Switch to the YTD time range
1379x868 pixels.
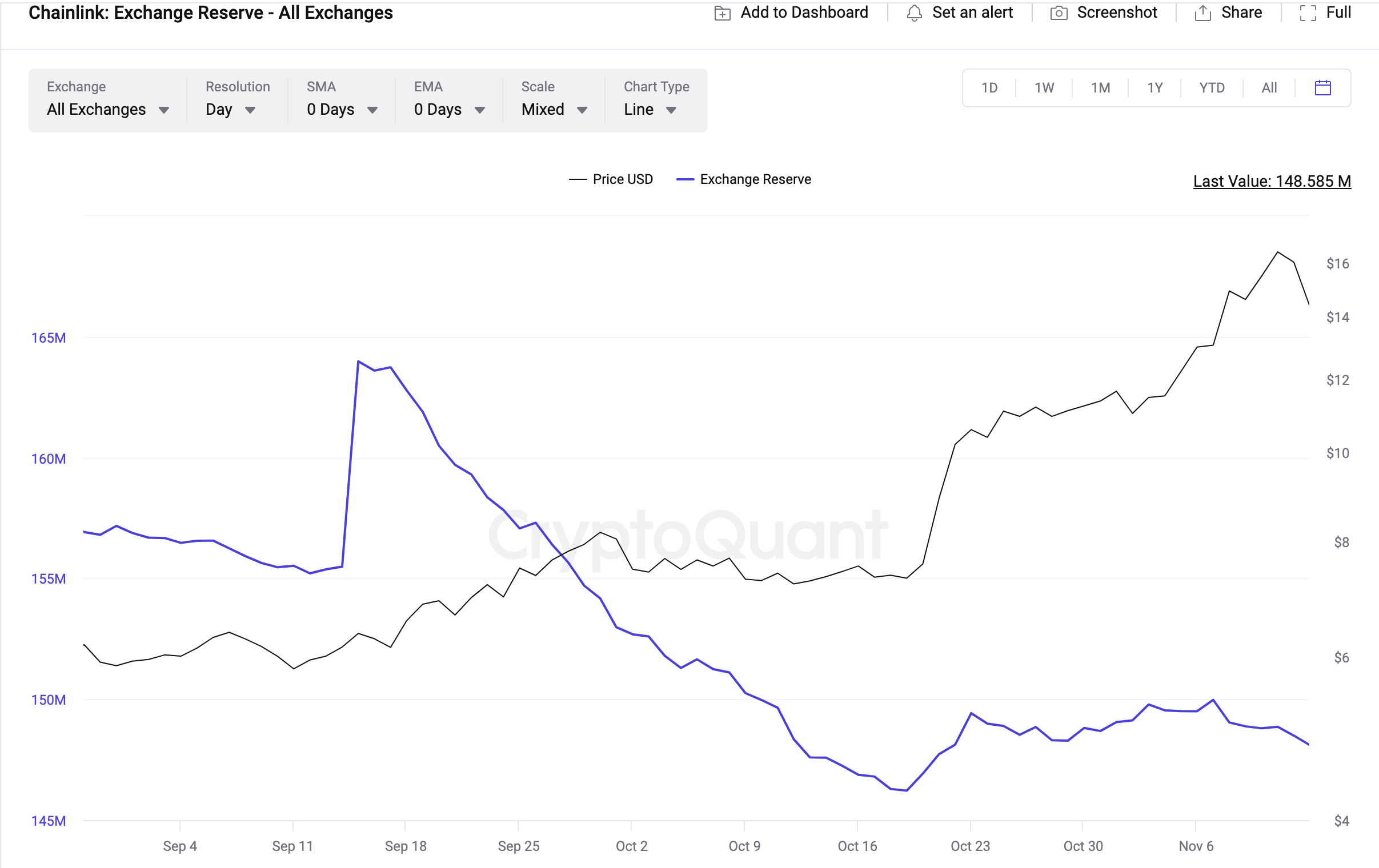[x=1211, y=87]
